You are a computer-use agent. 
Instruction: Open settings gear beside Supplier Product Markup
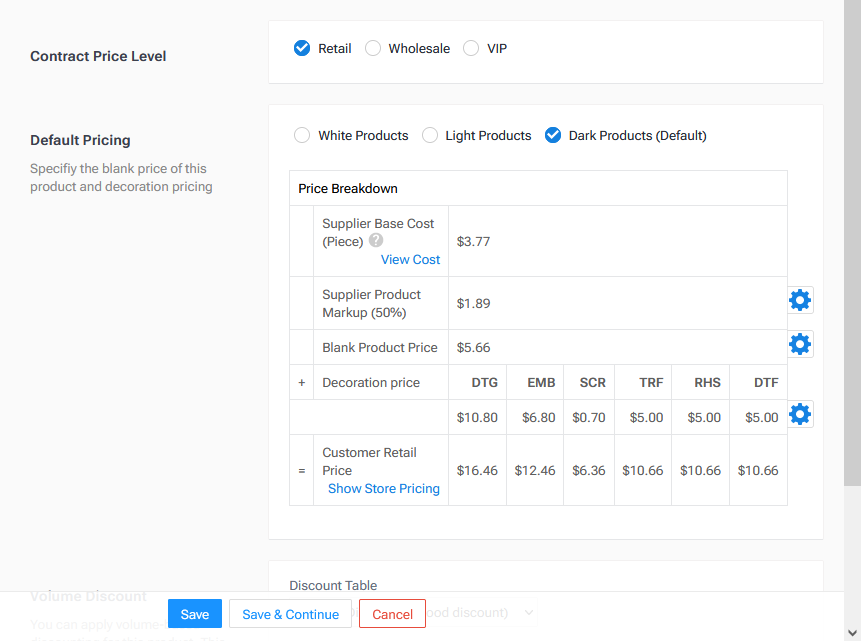tap(800, 299)
